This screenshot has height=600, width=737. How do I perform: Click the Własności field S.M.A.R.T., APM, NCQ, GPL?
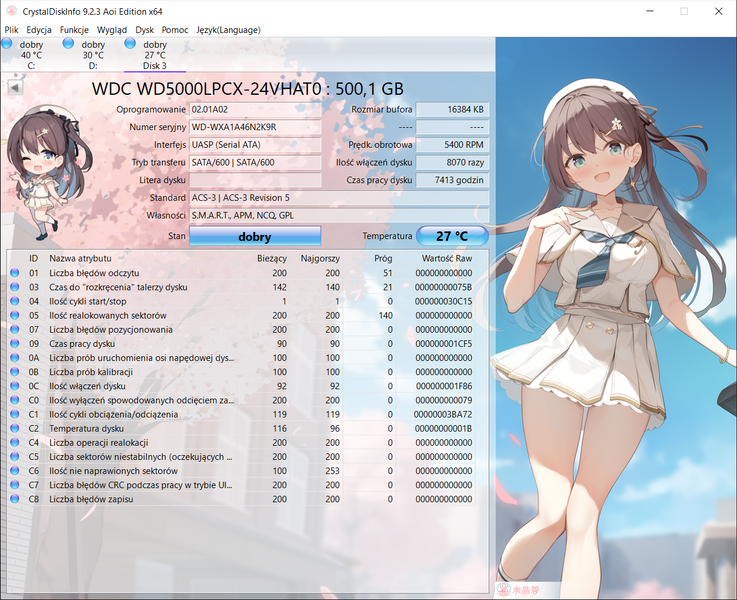coord(339,216)
